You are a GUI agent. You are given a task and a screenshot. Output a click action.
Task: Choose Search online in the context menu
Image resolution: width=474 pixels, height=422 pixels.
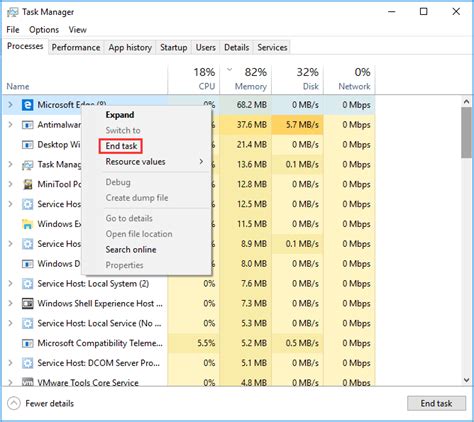[x=131, y=250]
